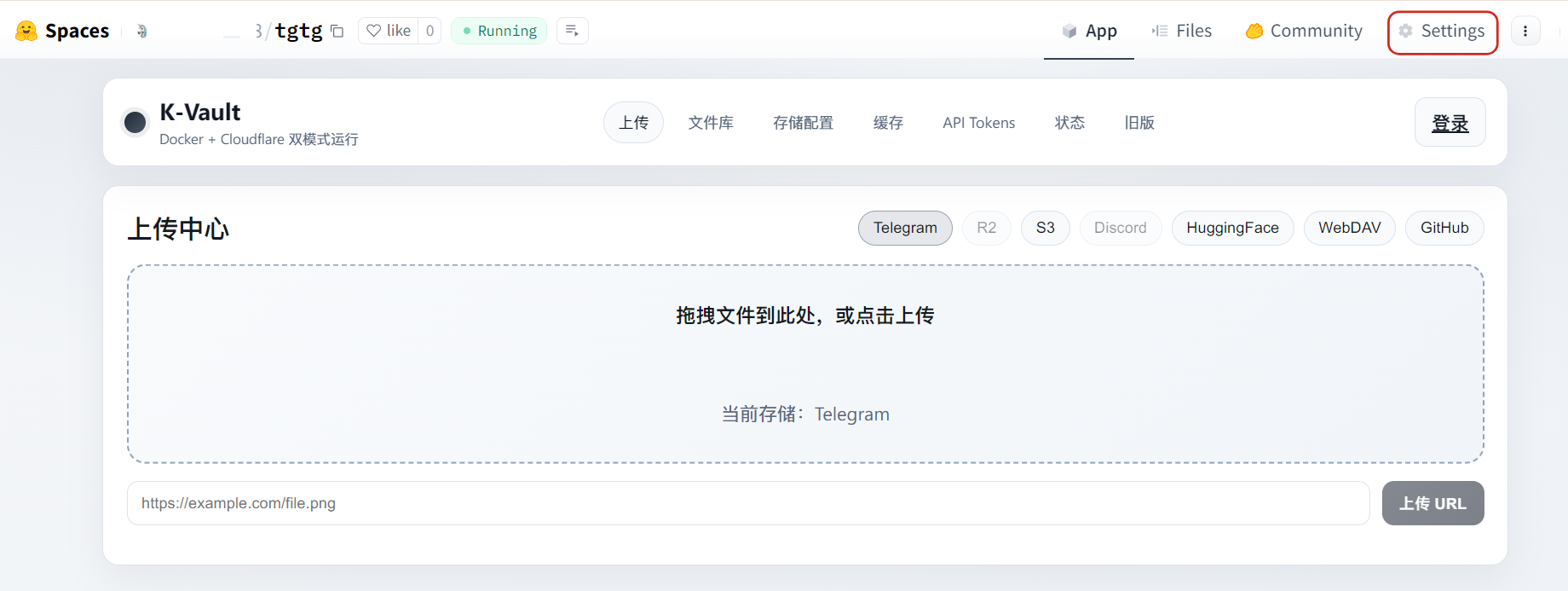Open the Community tab
The height and width of the screenshot is (591, 1568).
coord(1304,31)
